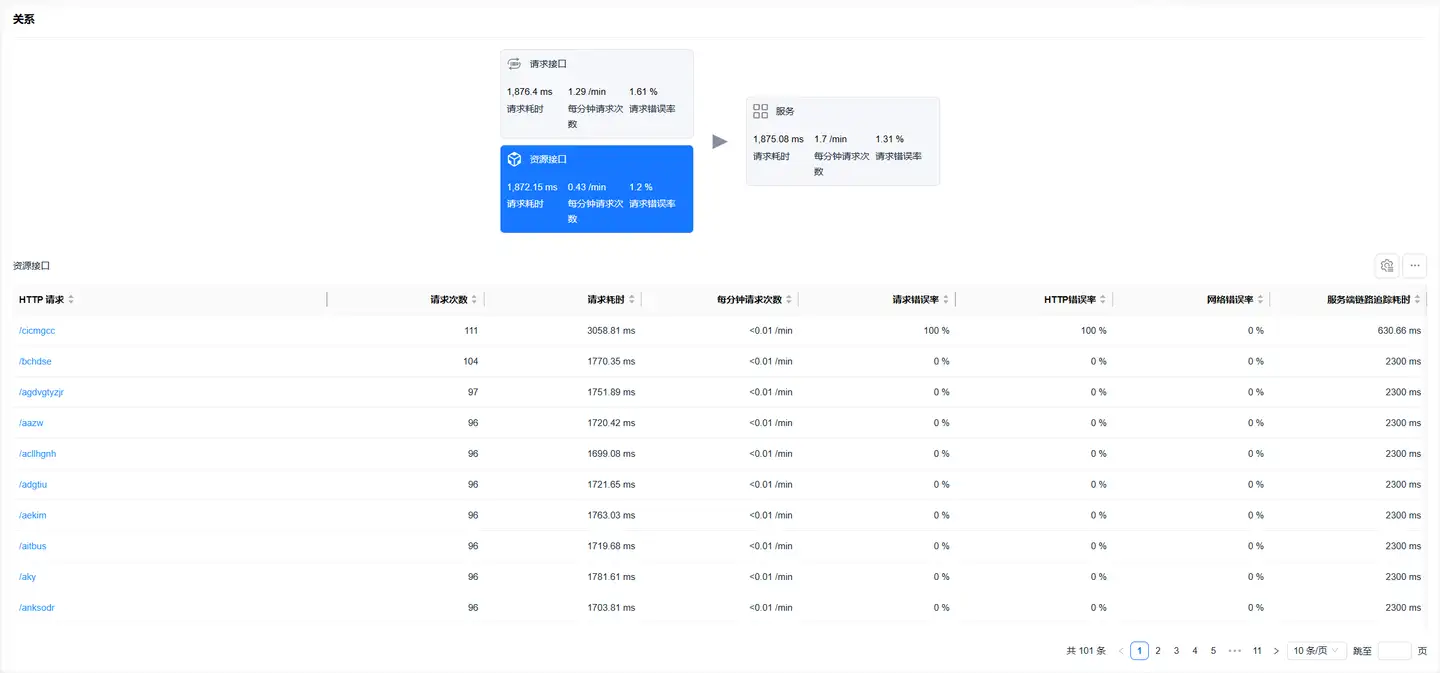
Task: Open the /agdvgtyzjr request link
Action: pyautogui.click(x=41, y=392)
